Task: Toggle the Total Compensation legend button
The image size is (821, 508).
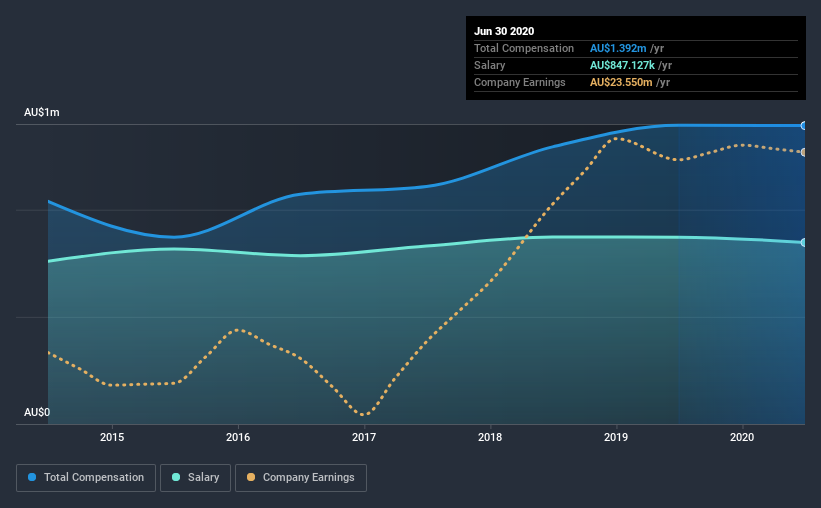Action: point(86,478)
